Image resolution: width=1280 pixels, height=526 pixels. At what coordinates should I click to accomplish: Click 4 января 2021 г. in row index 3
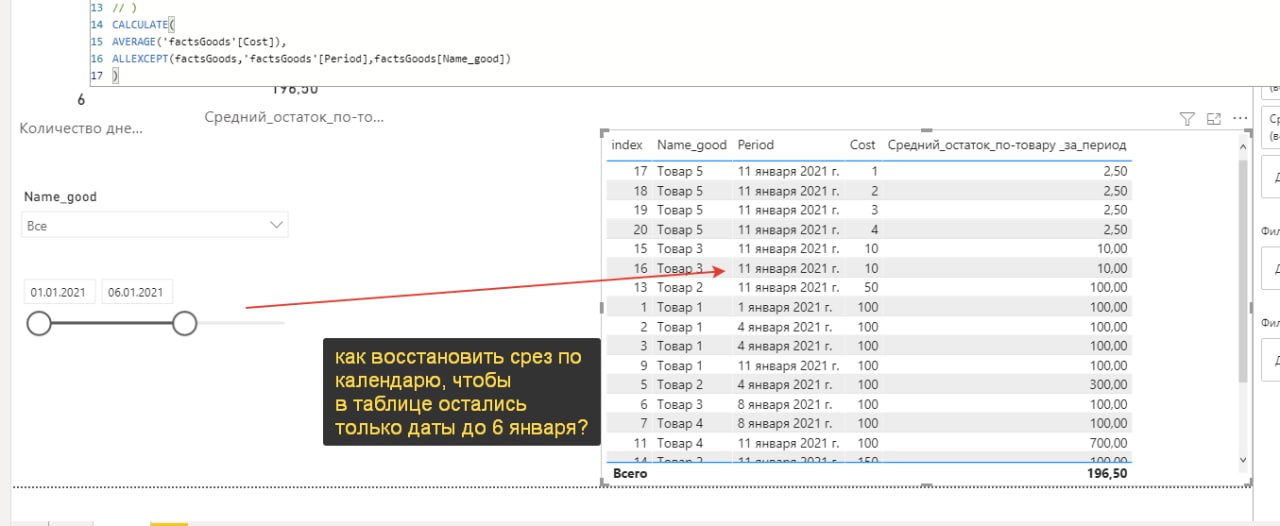785,346
